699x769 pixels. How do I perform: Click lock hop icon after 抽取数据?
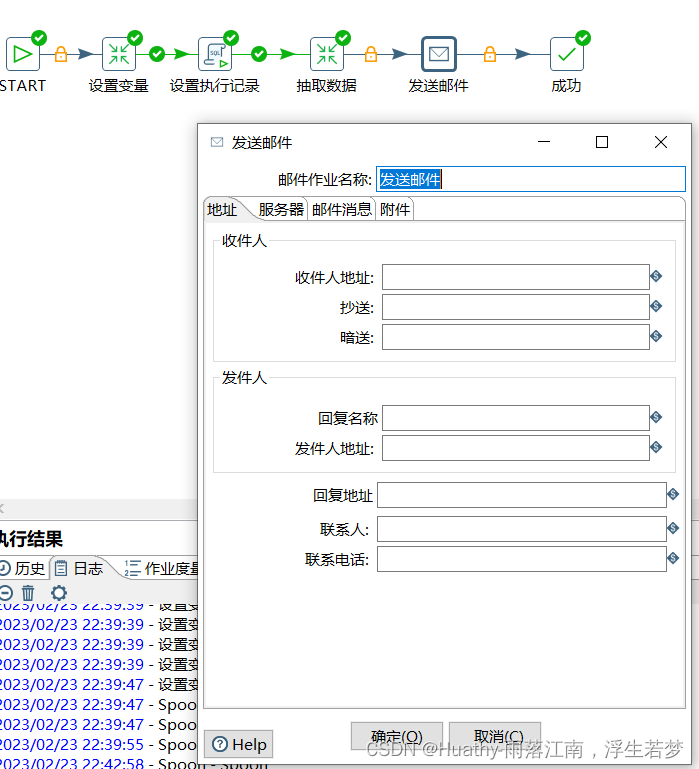click(371, 54)
